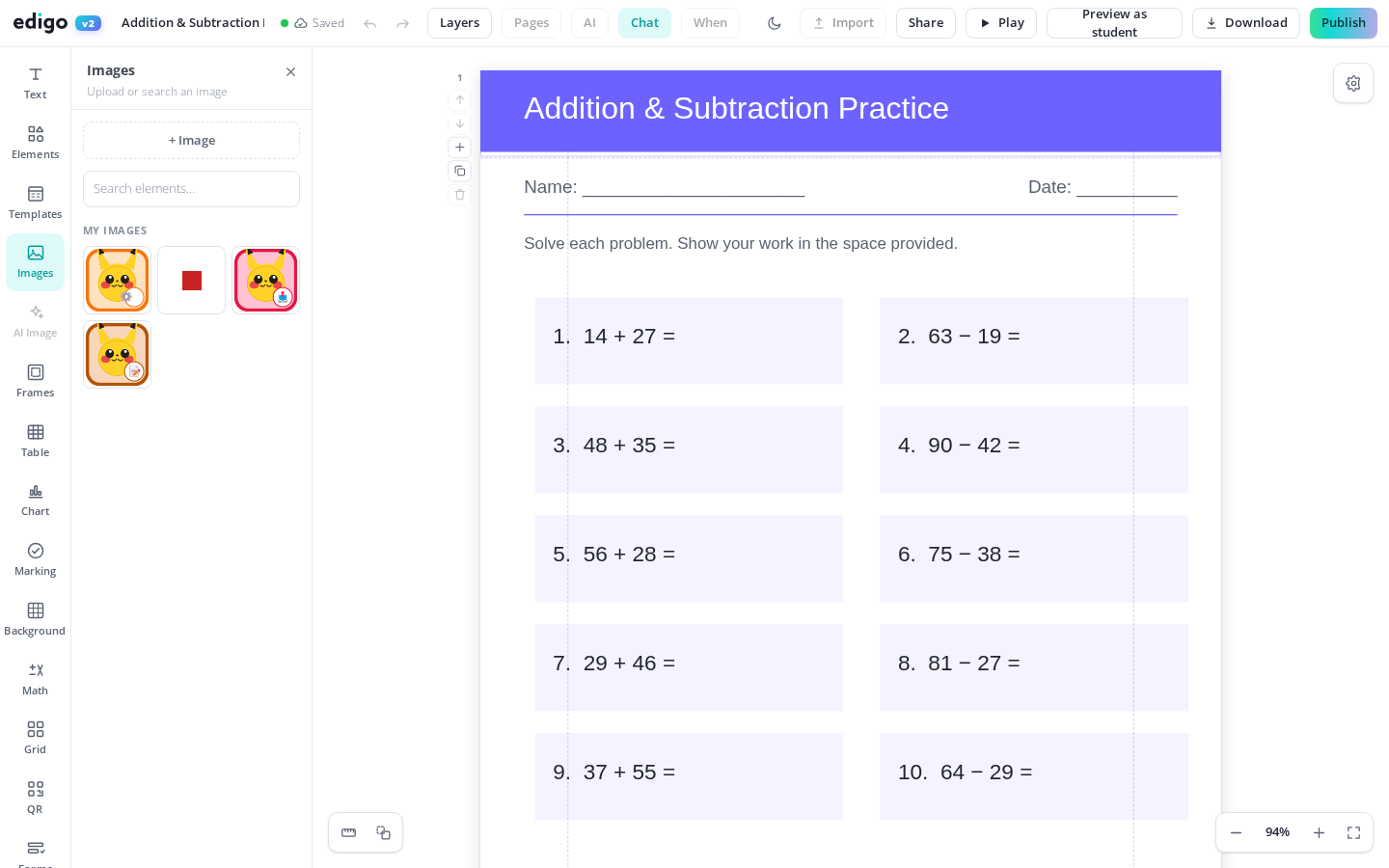Click Preview as student
Viewport: 1389px width, 868px height.
(1114, 23)
